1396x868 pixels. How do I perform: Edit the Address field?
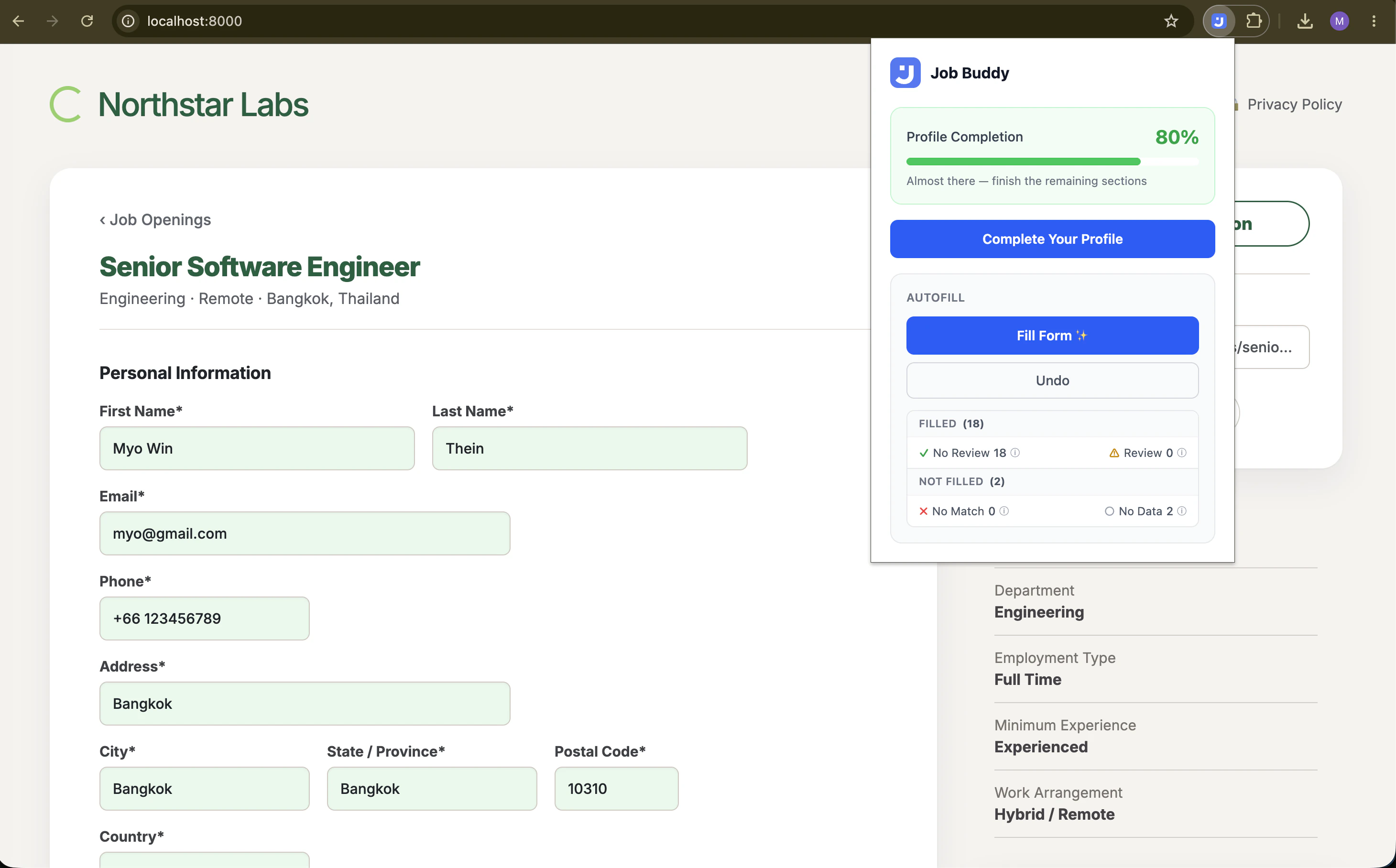[x=305, y=703]
